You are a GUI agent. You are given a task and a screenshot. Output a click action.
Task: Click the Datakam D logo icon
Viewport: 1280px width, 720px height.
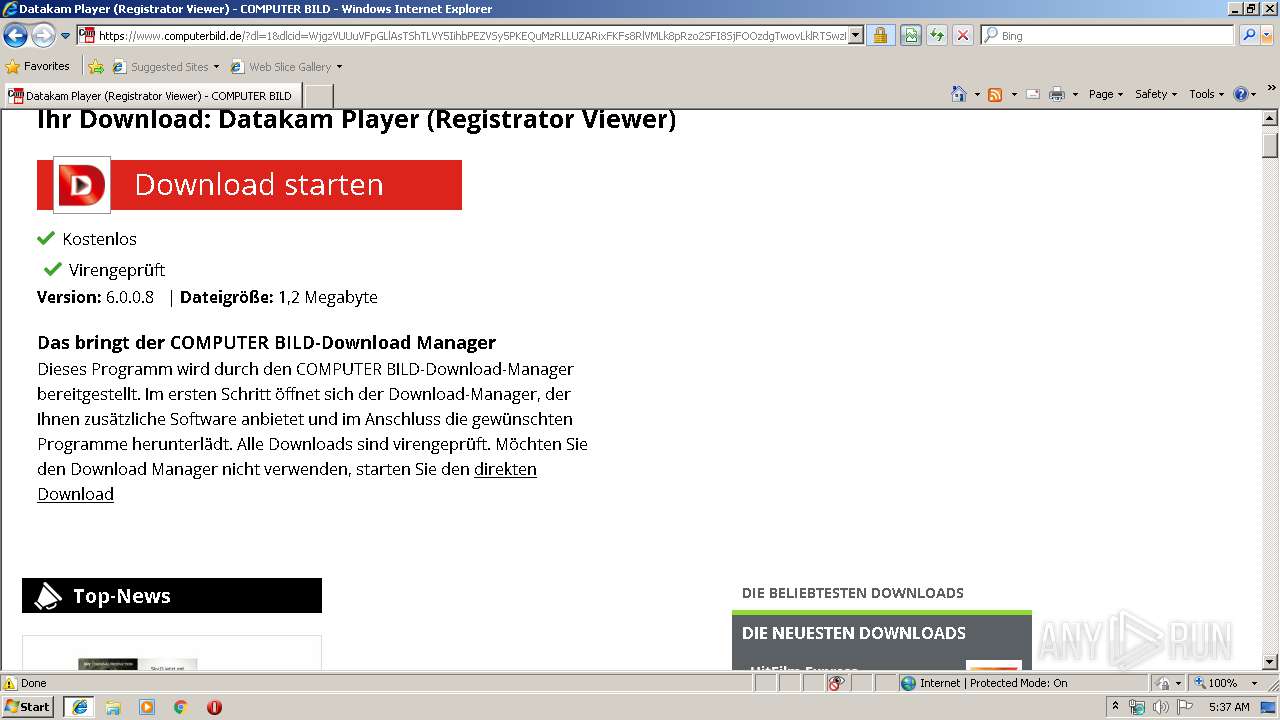[82, 185]
